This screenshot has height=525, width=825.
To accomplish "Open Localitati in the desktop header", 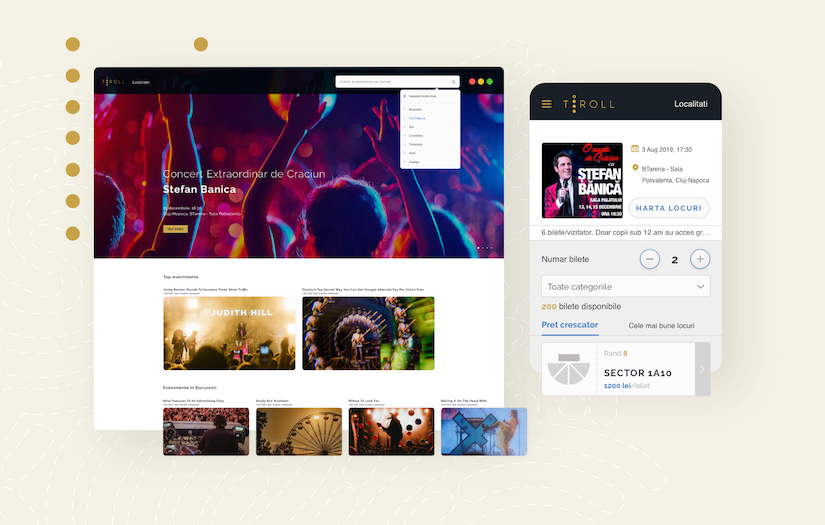I will point(140,82).
